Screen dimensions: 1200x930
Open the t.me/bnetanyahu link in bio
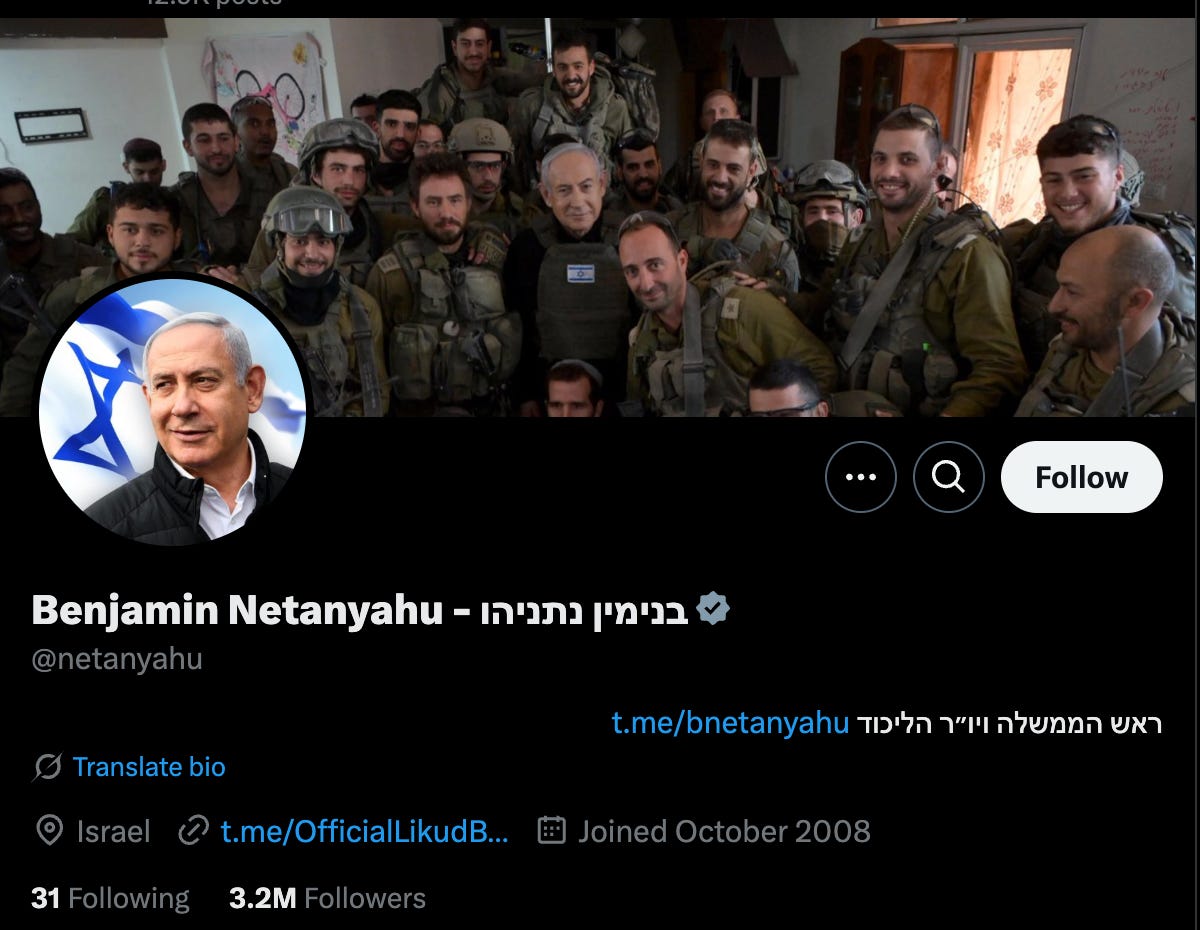point(730,723)
